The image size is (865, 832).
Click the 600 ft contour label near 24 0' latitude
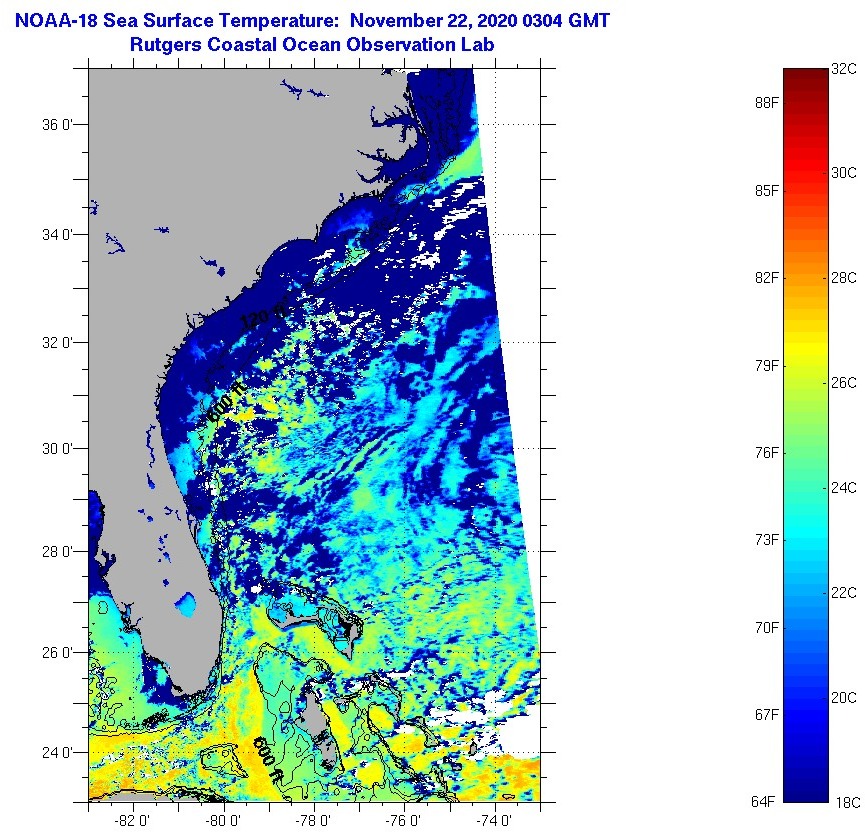(x=268, y=761)
